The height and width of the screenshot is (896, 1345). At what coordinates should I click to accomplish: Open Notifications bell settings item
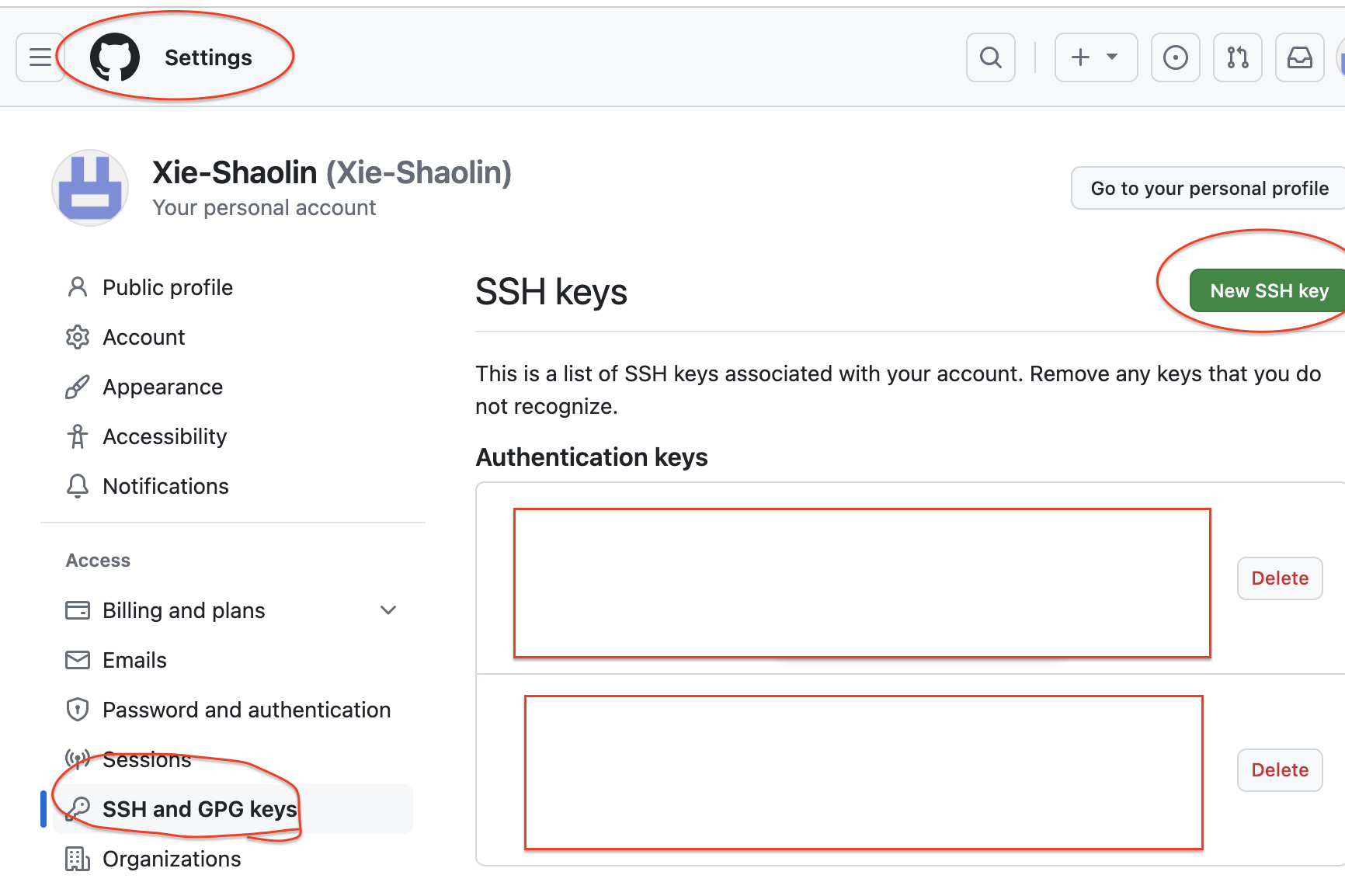pos(165,486)
